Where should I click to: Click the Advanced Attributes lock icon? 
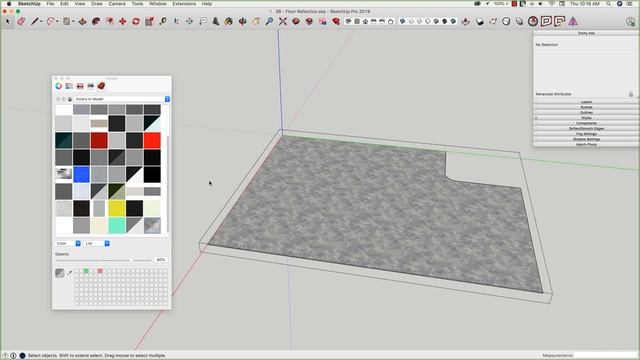631,94
